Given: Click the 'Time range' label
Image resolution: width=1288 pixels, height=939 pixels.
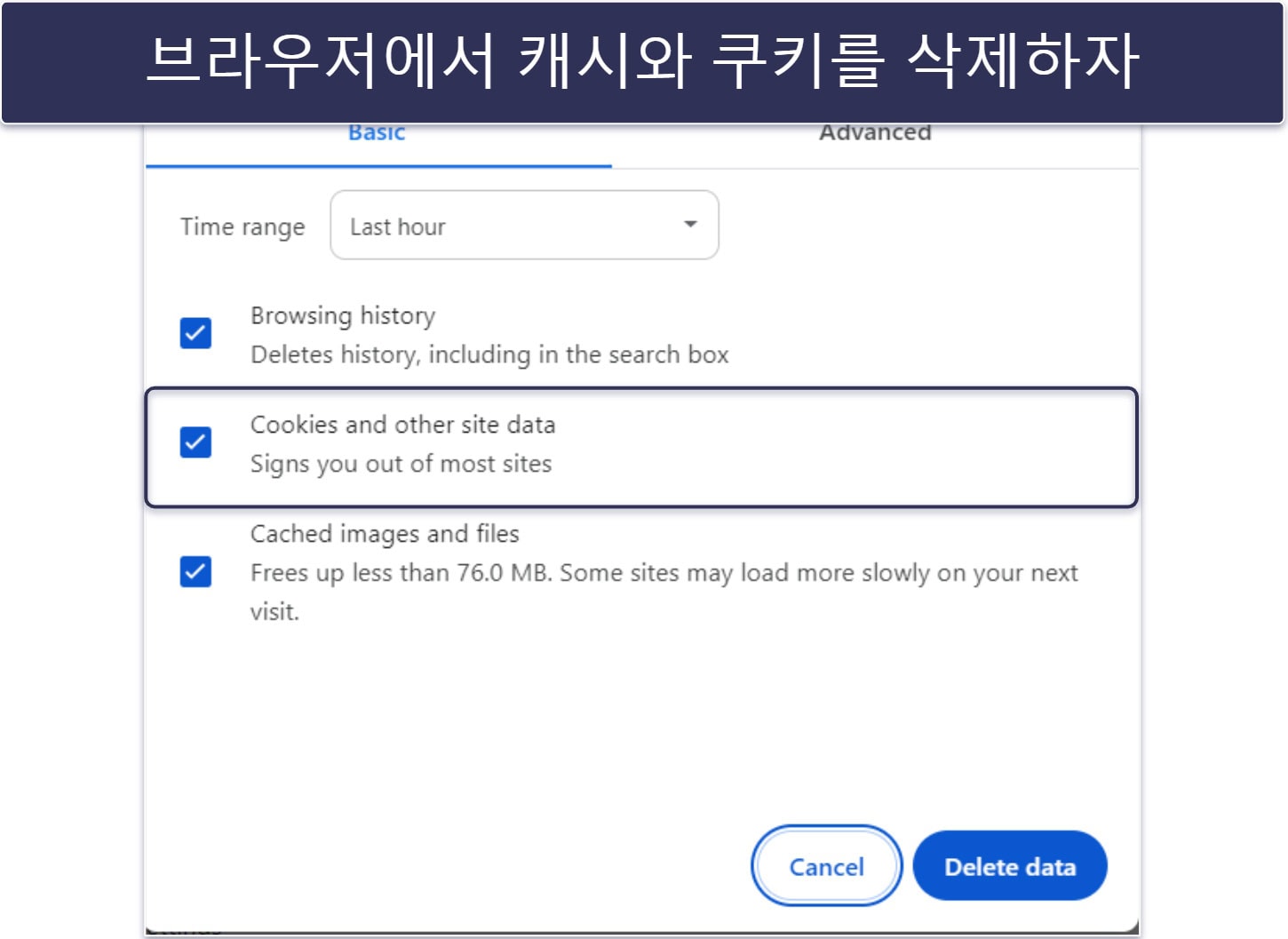Looking at the screenshot, I should pos(242,227).
